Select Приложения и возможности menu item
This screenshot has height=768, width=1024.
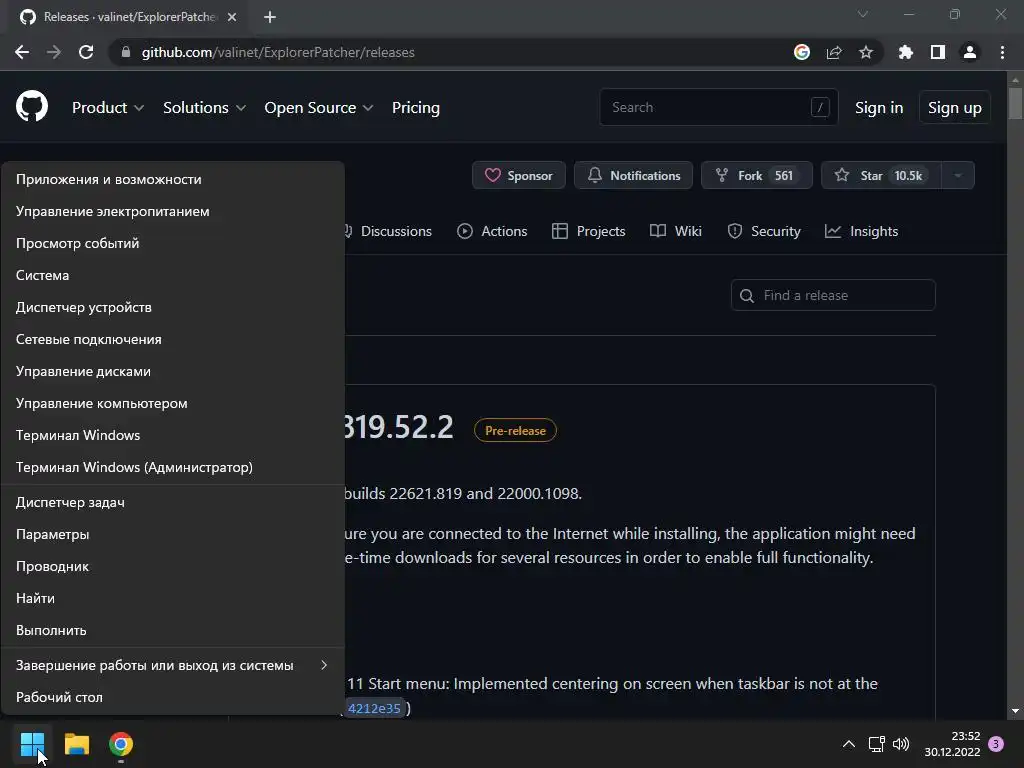(x=172, y=179)
